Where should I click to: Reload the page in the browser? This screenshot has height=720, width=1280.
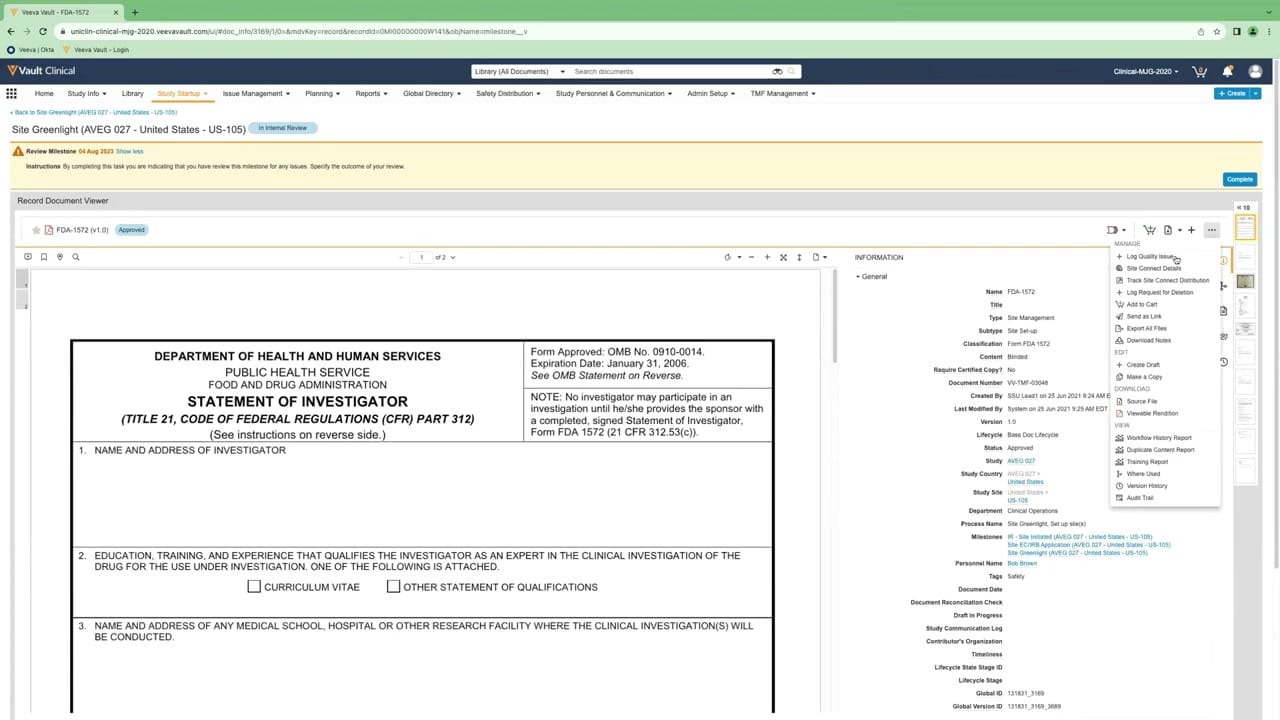45,31
